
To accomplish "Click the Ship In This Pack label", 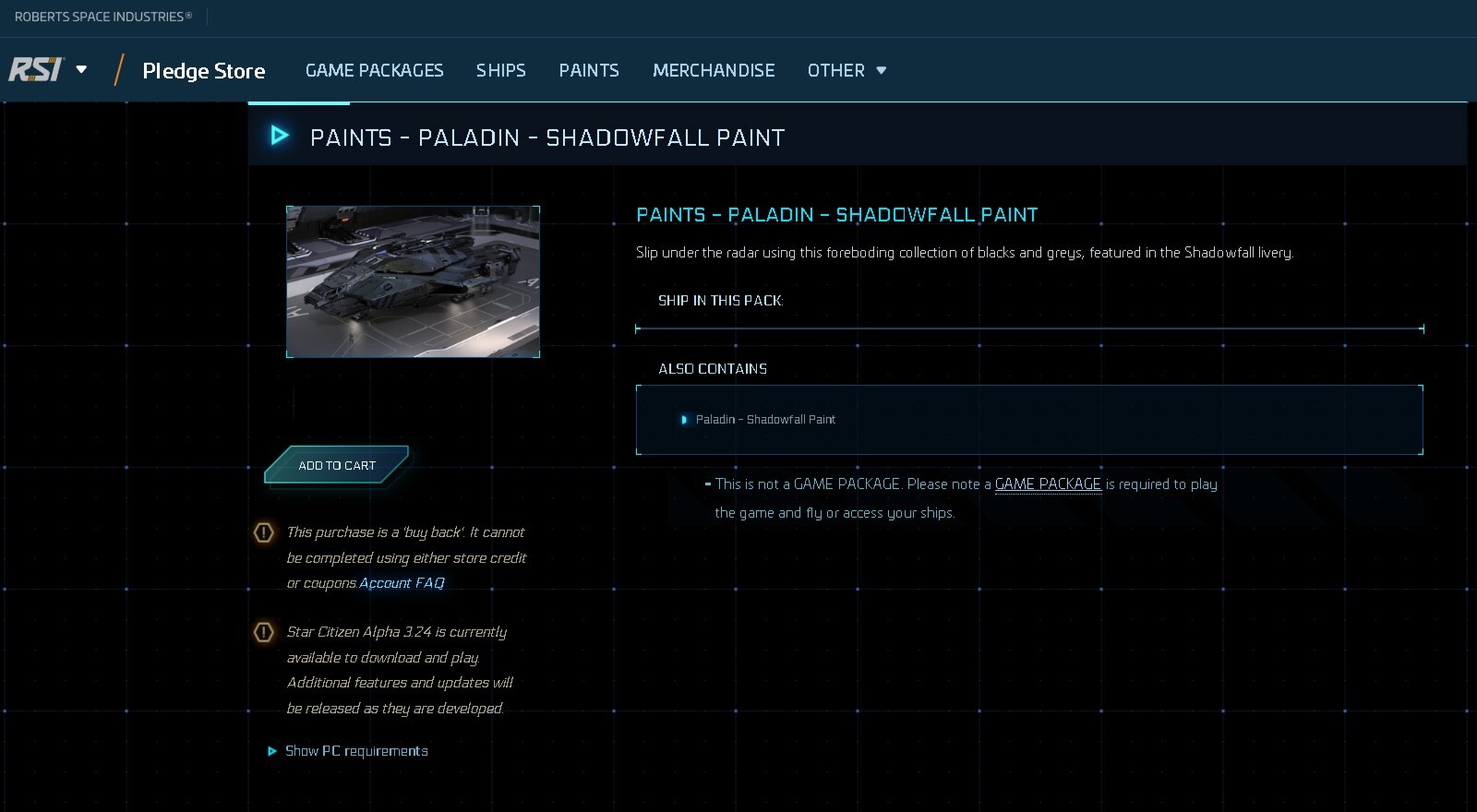I will (x=720, y=301).
